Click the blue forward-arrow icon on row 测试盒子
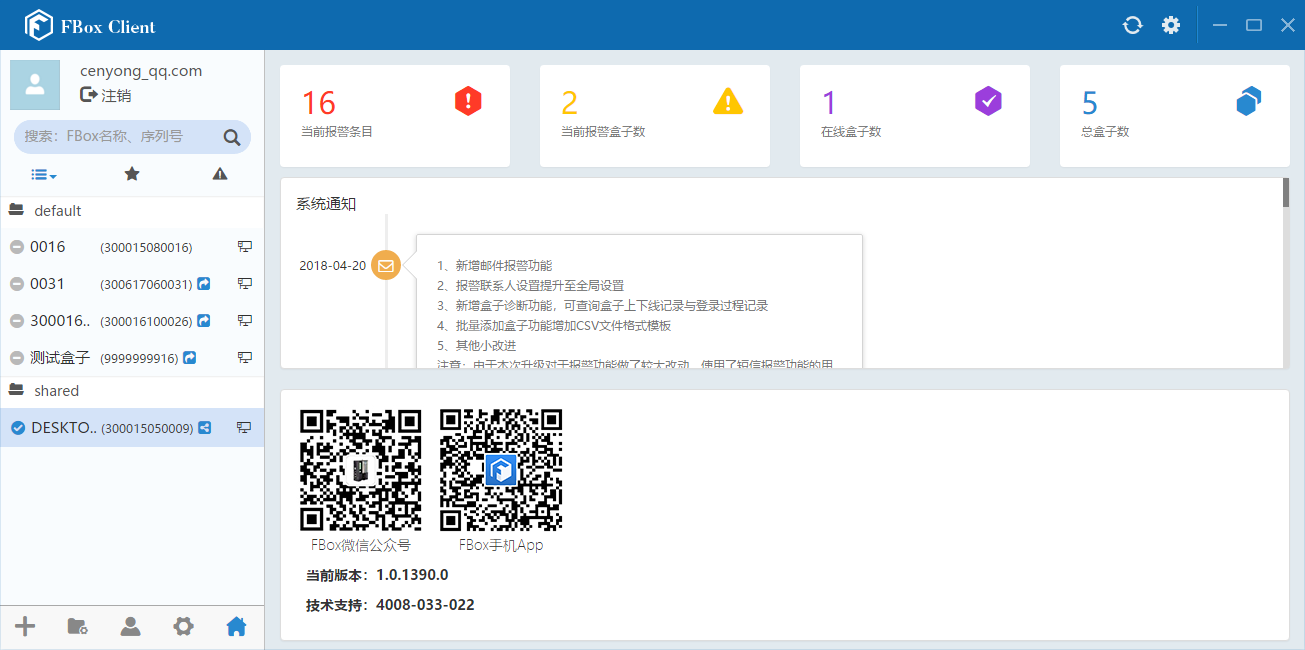Image resolution: width=1305 pixels, height=650 pixels. 189,358
